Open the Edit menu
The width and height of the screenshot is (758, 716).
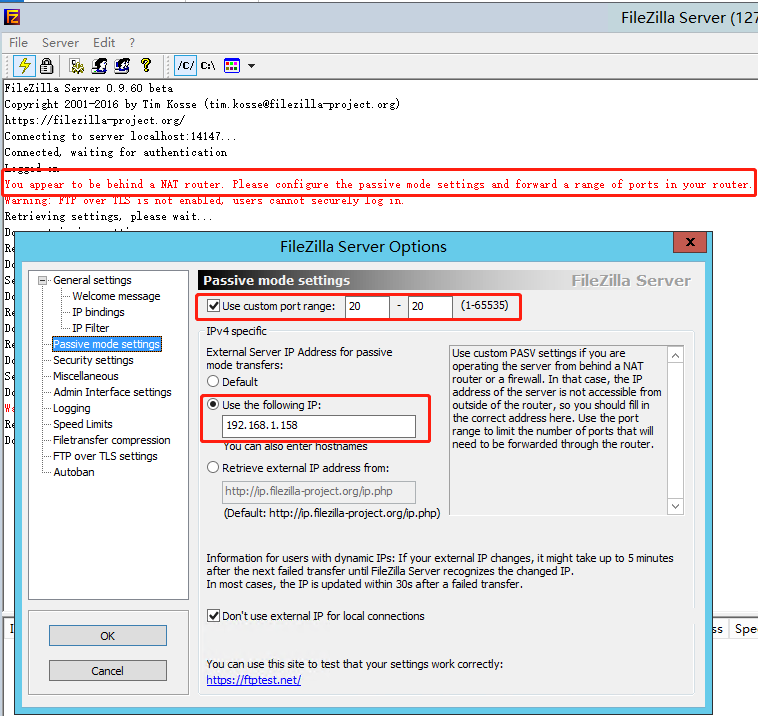104,43
